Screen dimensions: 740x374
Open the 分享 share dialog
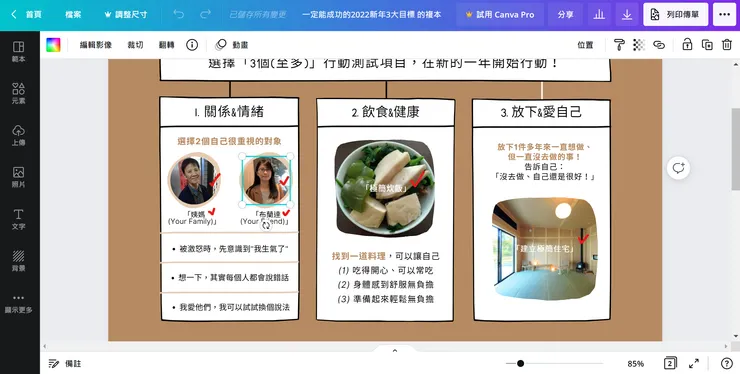565,15
